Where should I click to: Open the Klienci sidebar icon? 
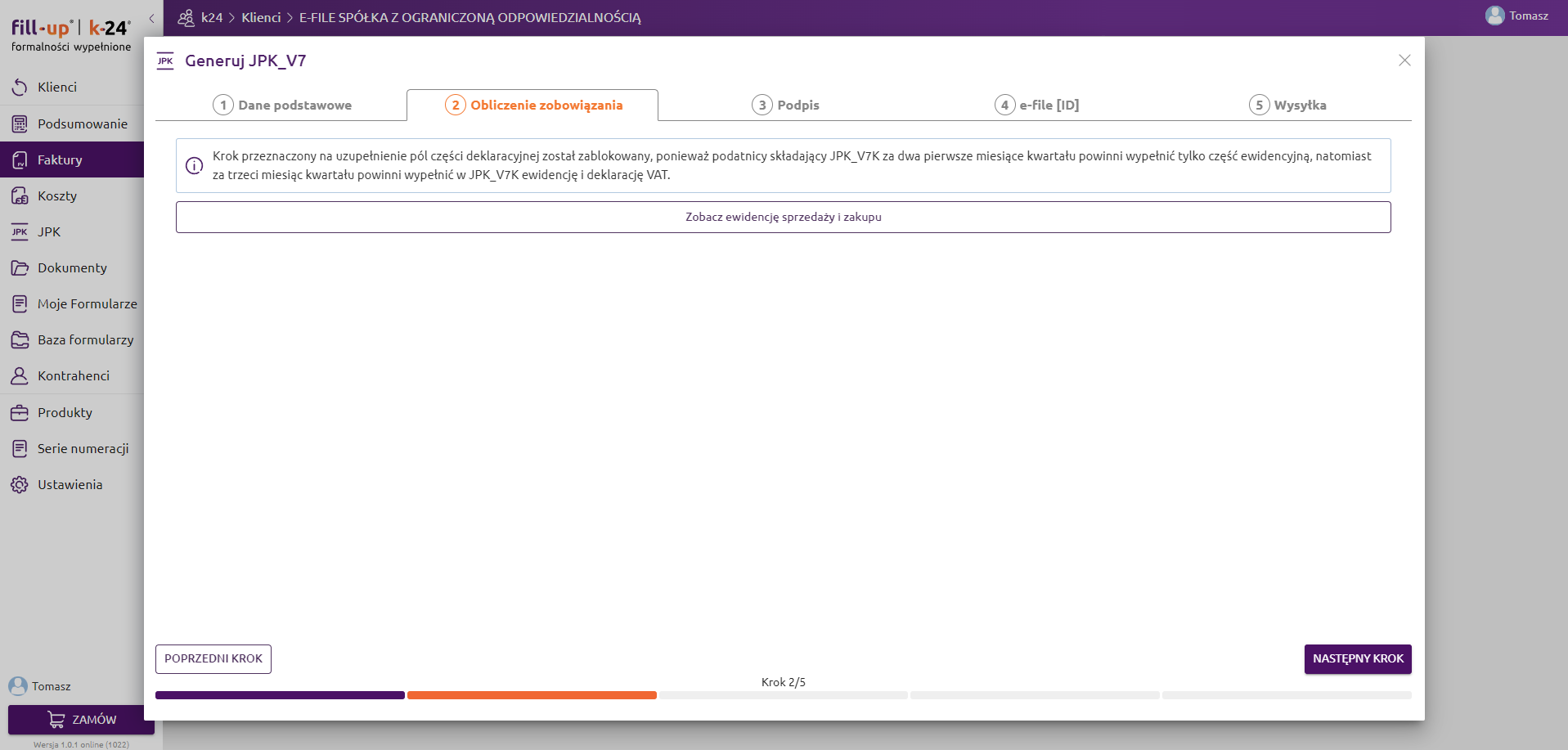click(x=20, y=88)
